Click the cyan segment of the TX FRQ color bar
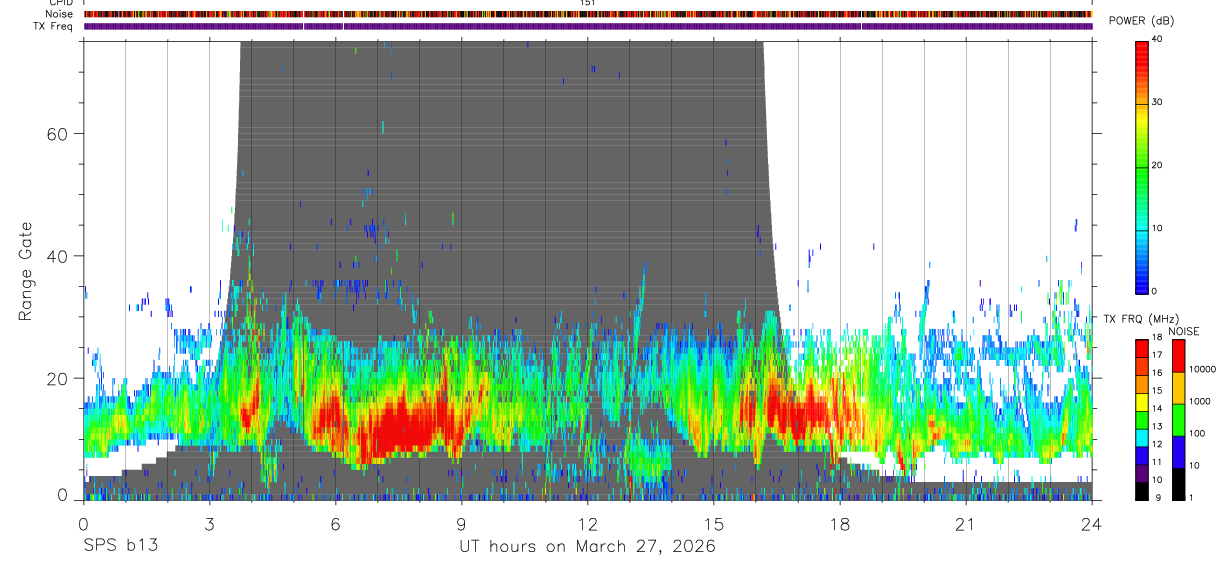This screenshot has height=567, width=1228. [x=1142, y=438]
